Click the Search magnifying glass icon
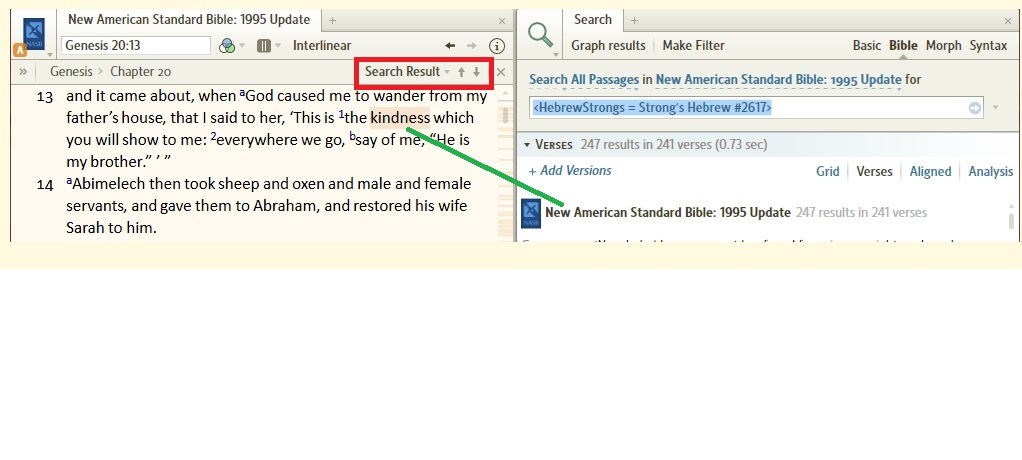Screen dimensions: 1022x460 (x=540, y=35)
